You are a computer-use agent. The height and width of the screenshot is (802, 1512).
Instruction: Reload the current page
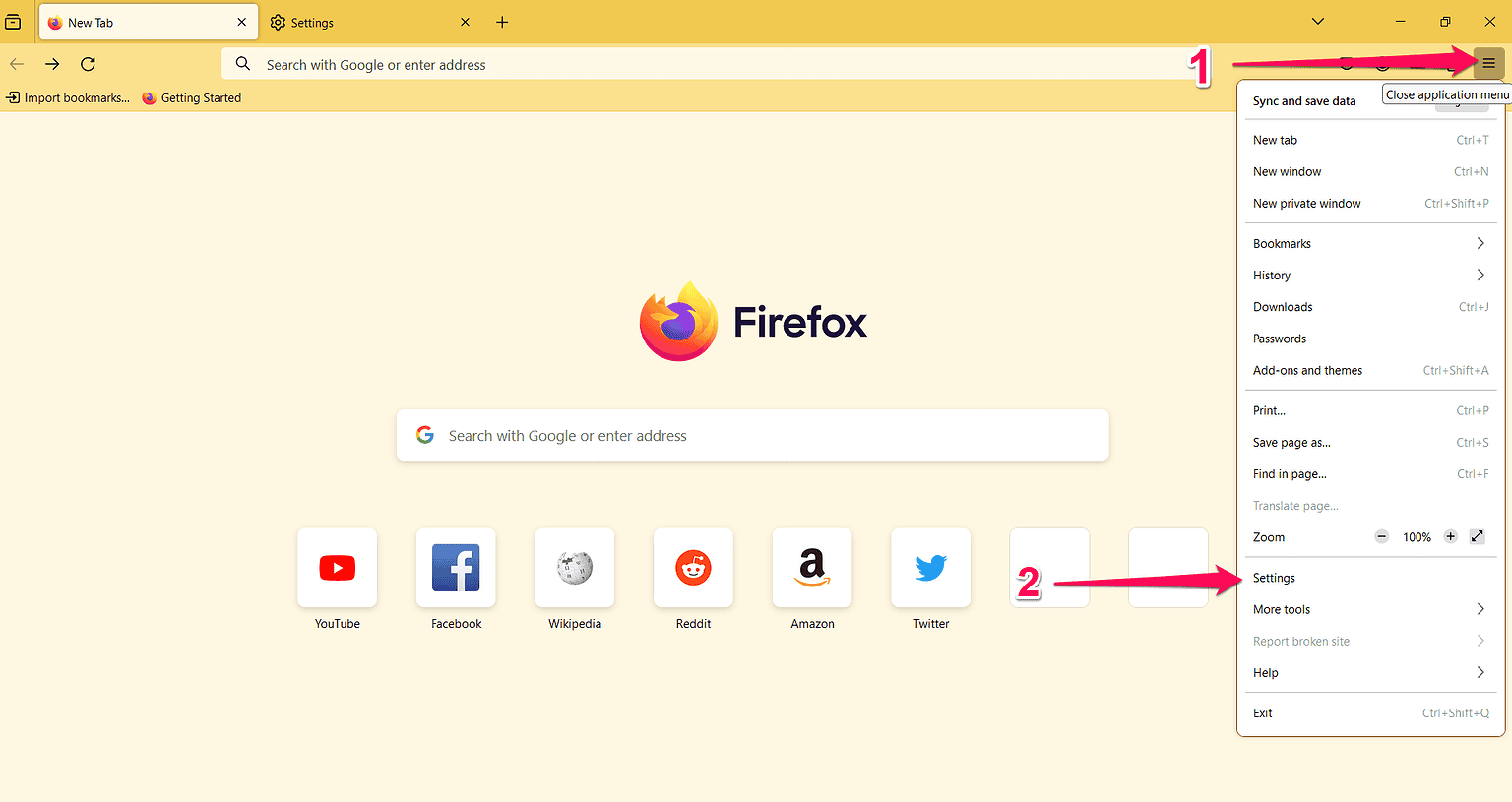tap(88, 64)
